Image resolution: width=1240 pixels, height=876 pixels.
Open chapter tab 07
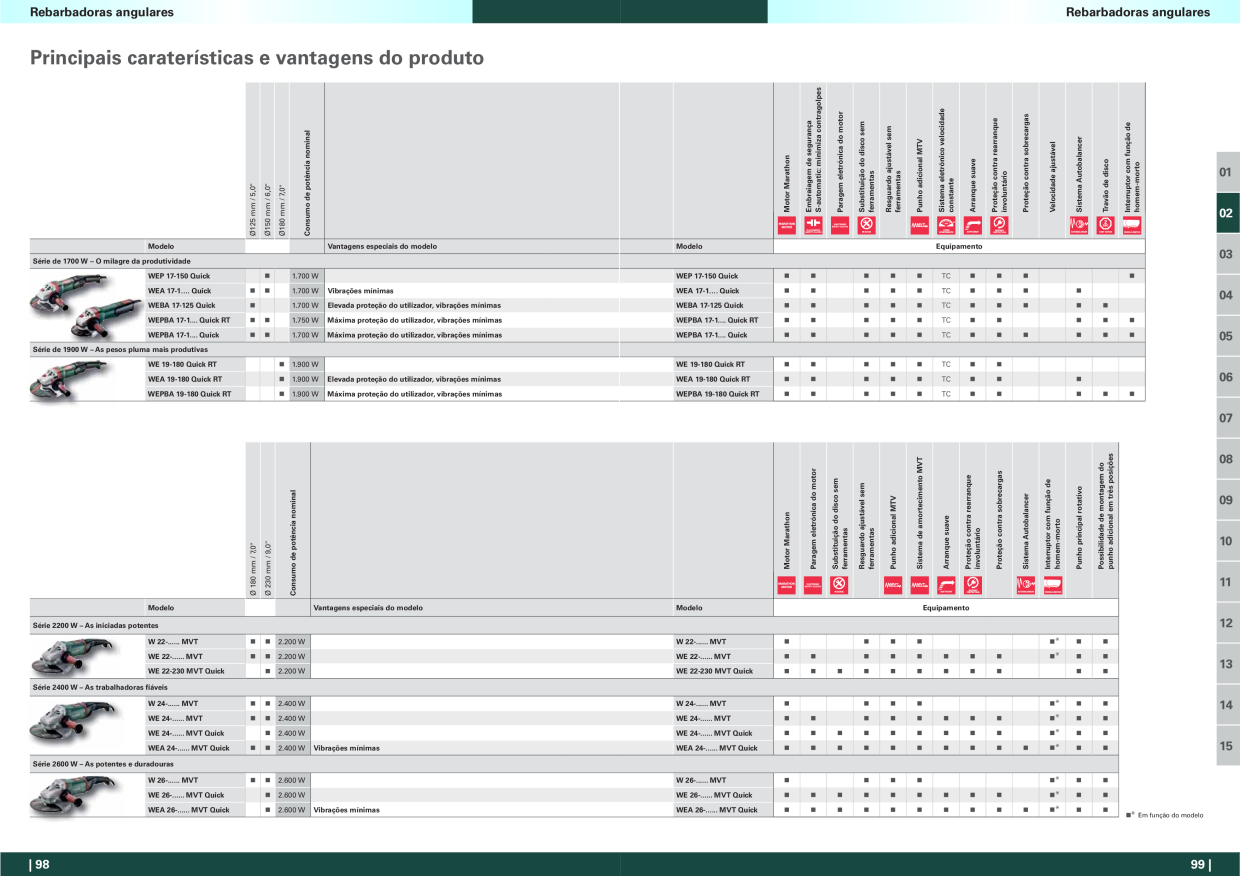coord(1228,418)
